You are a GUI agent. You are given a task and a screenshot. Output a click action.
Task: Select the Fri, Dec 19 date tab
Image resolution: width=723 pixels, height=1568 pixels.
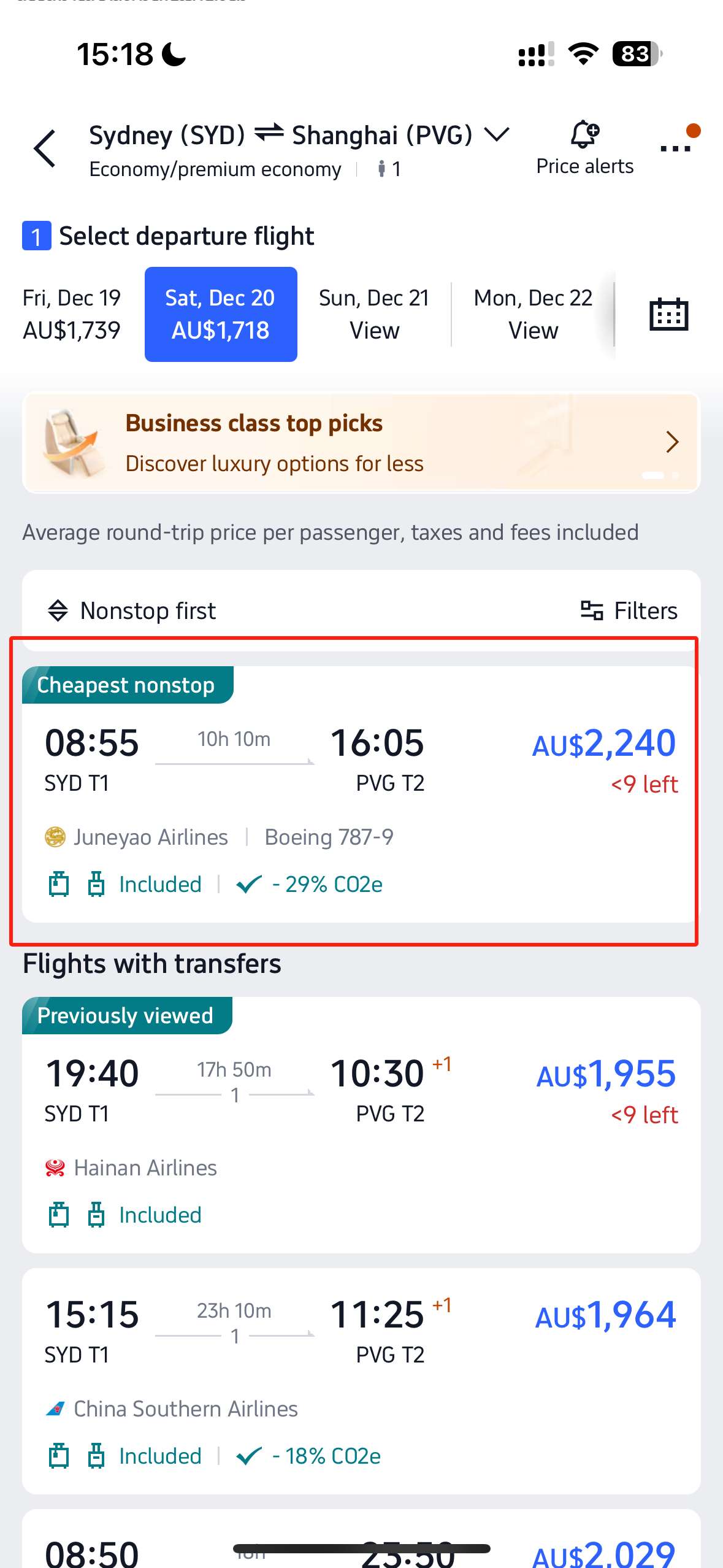click(71, 313)
